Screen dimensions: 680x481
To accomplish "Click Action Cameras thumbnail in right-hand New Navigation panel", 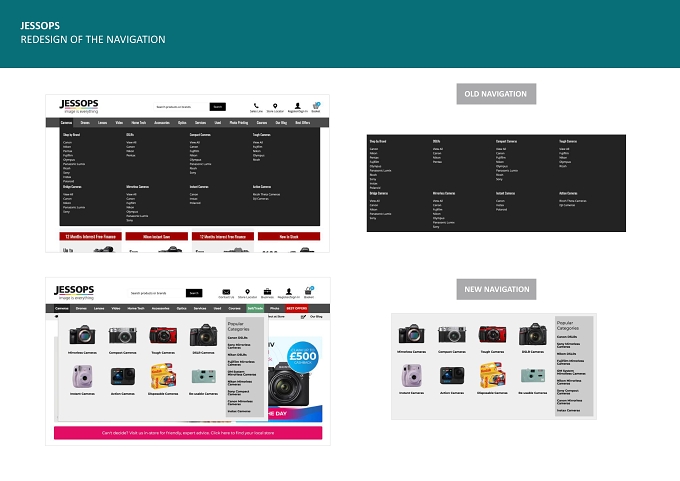I will pos(452,375).
